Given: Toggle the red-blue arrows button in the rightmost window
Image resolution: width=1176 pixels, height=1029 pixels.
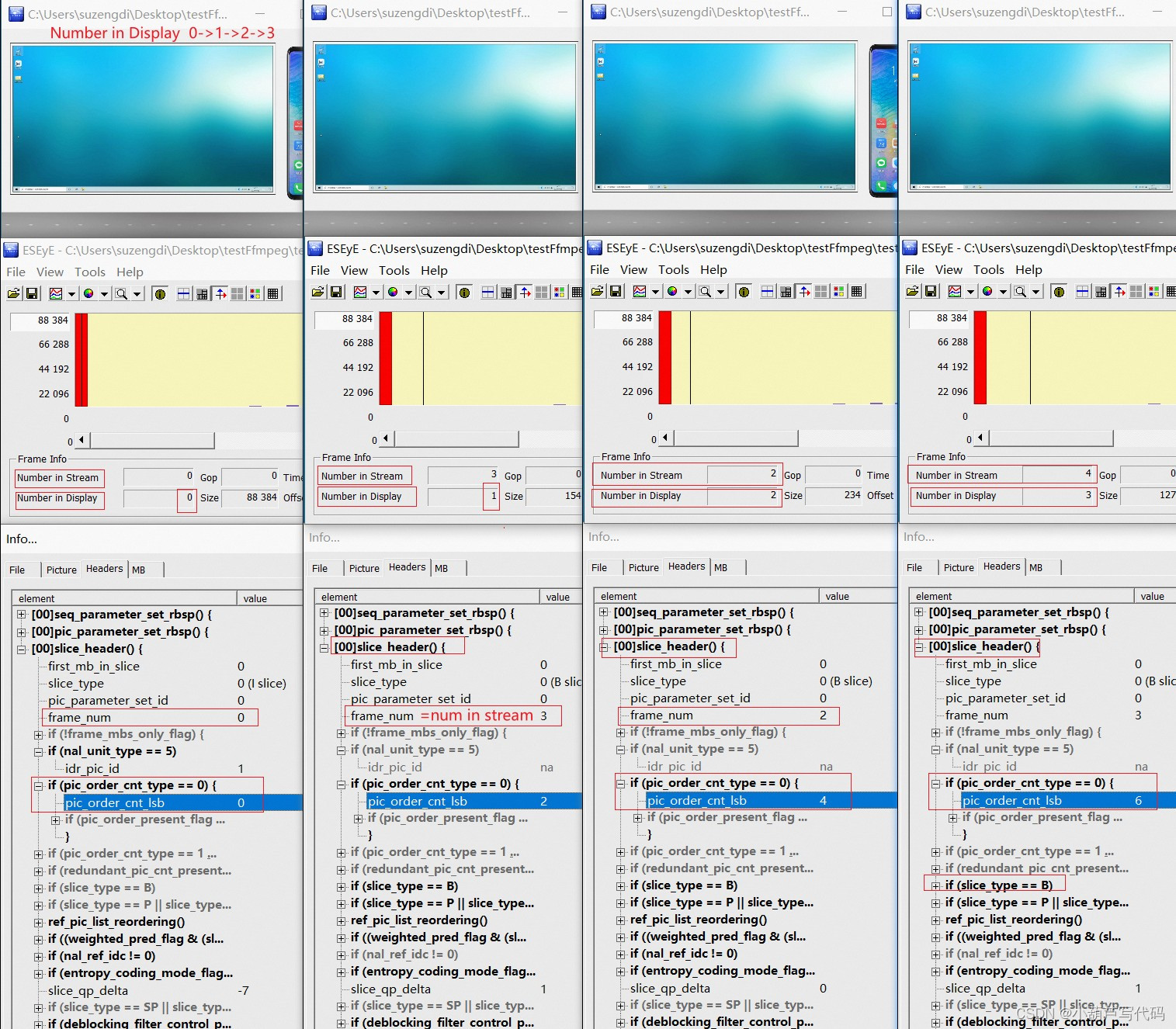Looking at the screenshot, I should coord(1119,291).
